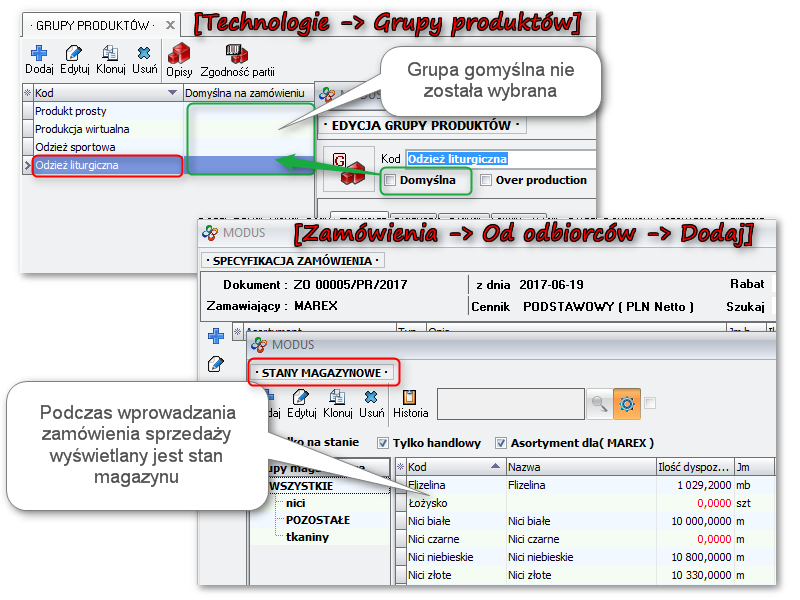The height and width of the screenshot is (600, 800).
Task: Switch to the Grupy produktów tab
Action: click(92, 25)
